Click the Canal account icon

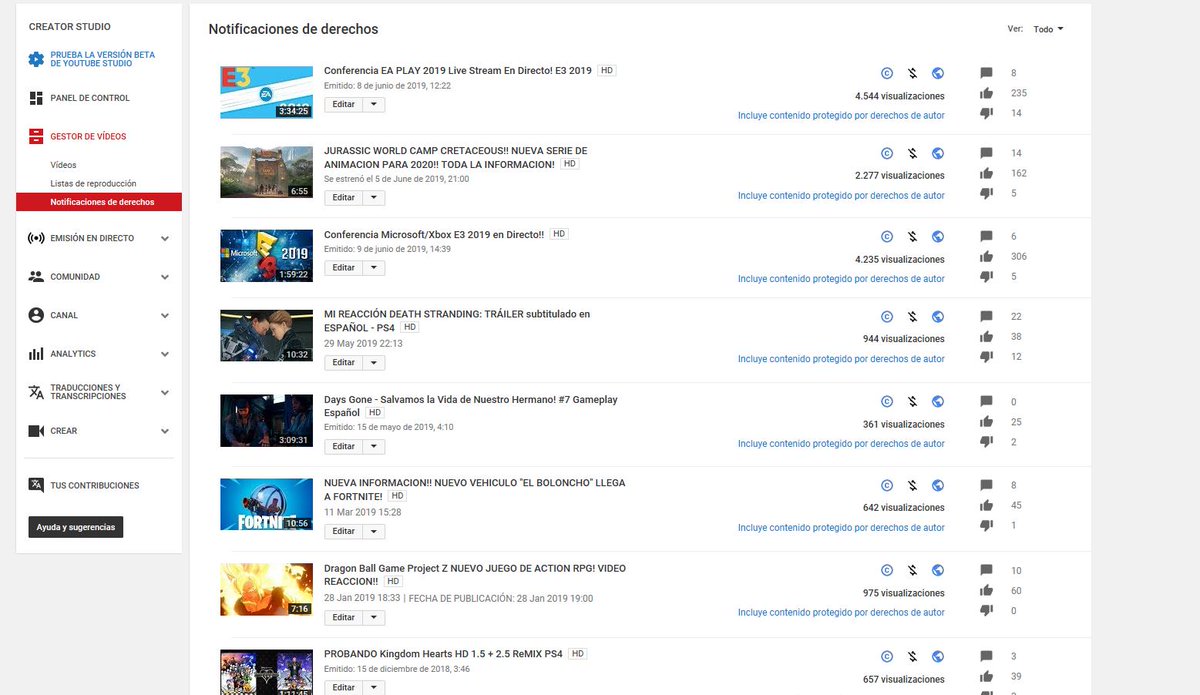coord(36,315)
